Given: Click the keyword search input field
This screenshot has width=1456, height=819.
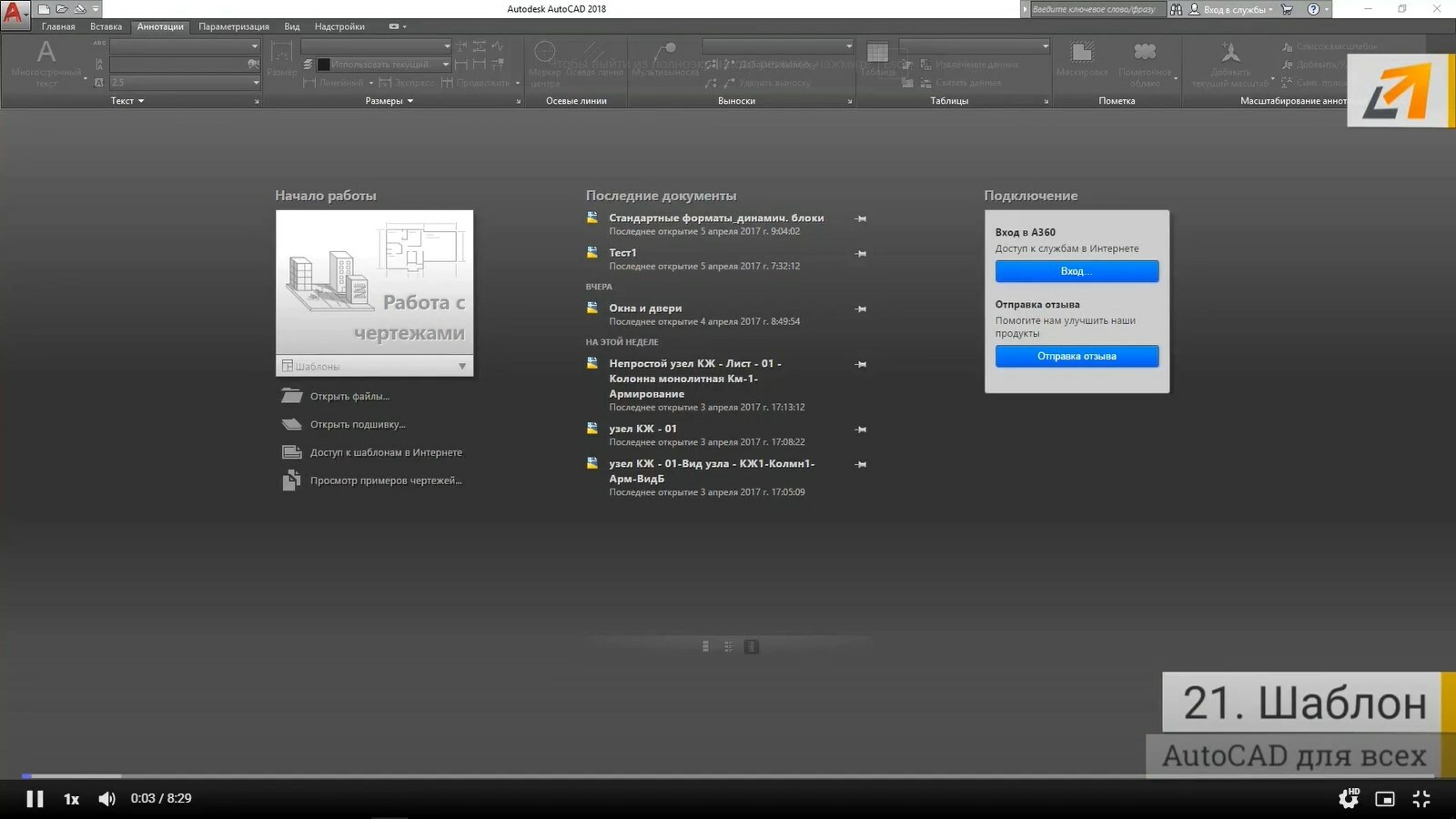Looking at the screenshot, I should tap(1097, 9).
